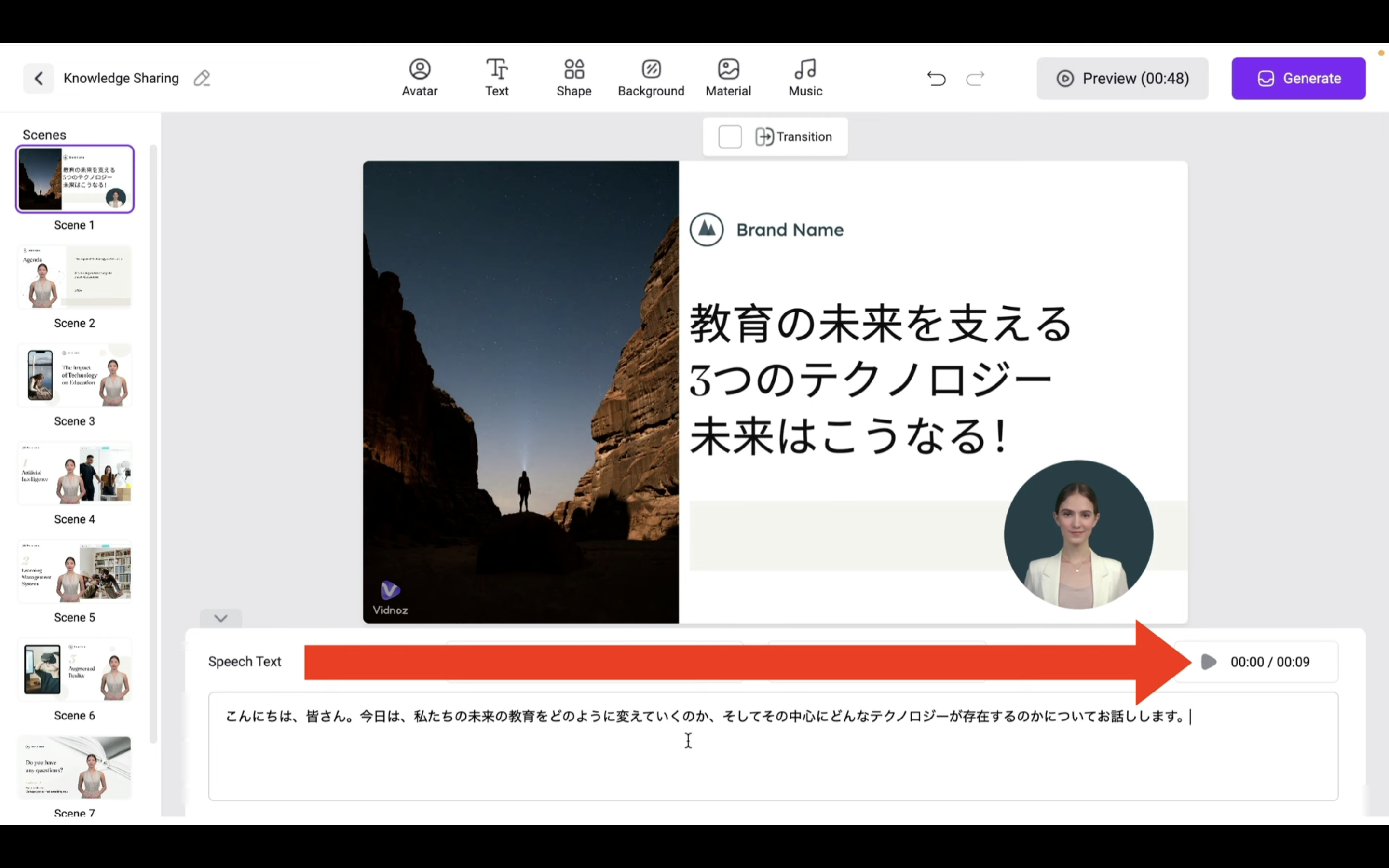Image resolution: width=1389 pixels, height=868 pixels.
Task: Select Scene 2 thumbnail
Action: point(75,277)
